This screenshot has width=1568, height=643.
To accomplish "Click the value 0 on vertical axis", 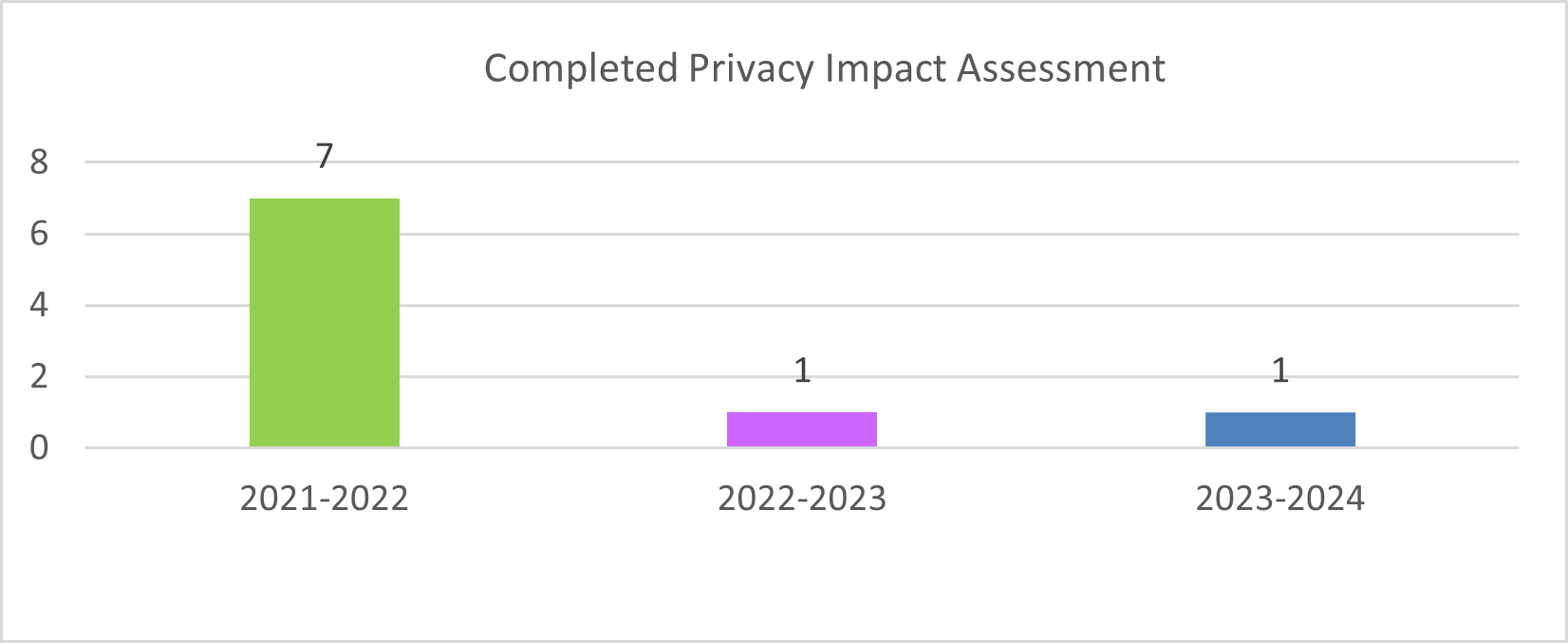I will point(39,447).
